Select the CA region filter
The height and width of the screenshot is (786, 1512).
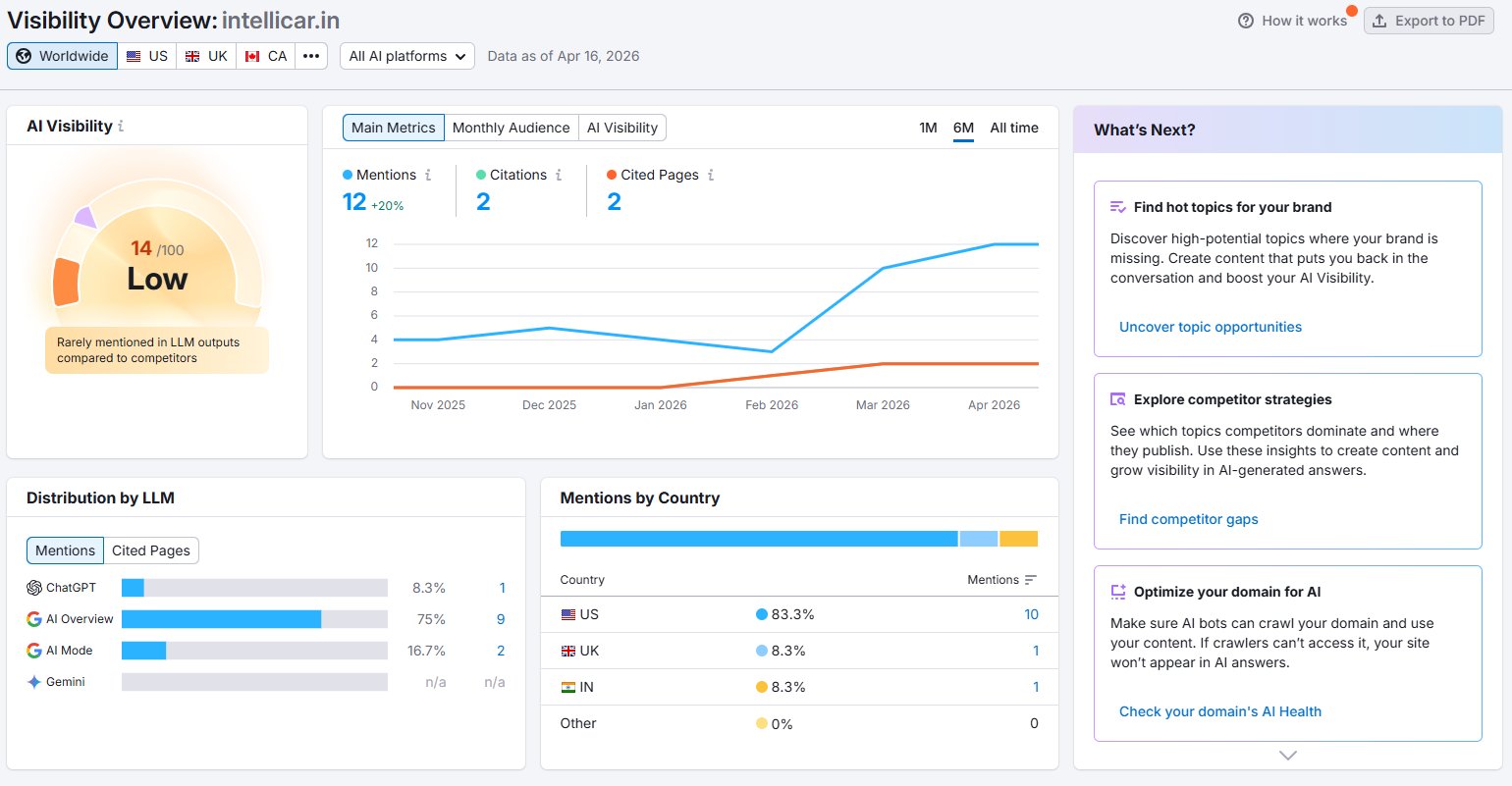[x=266, y=56]
